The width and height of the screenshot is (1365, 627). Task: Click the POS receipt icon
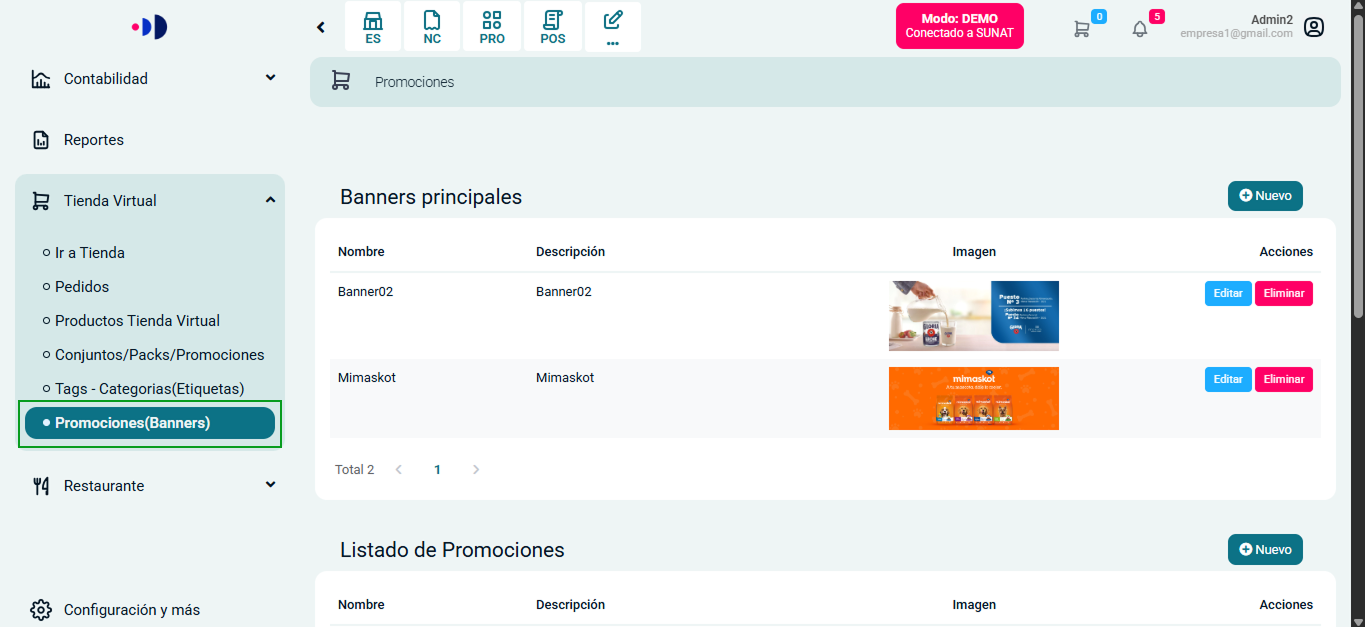552,27
